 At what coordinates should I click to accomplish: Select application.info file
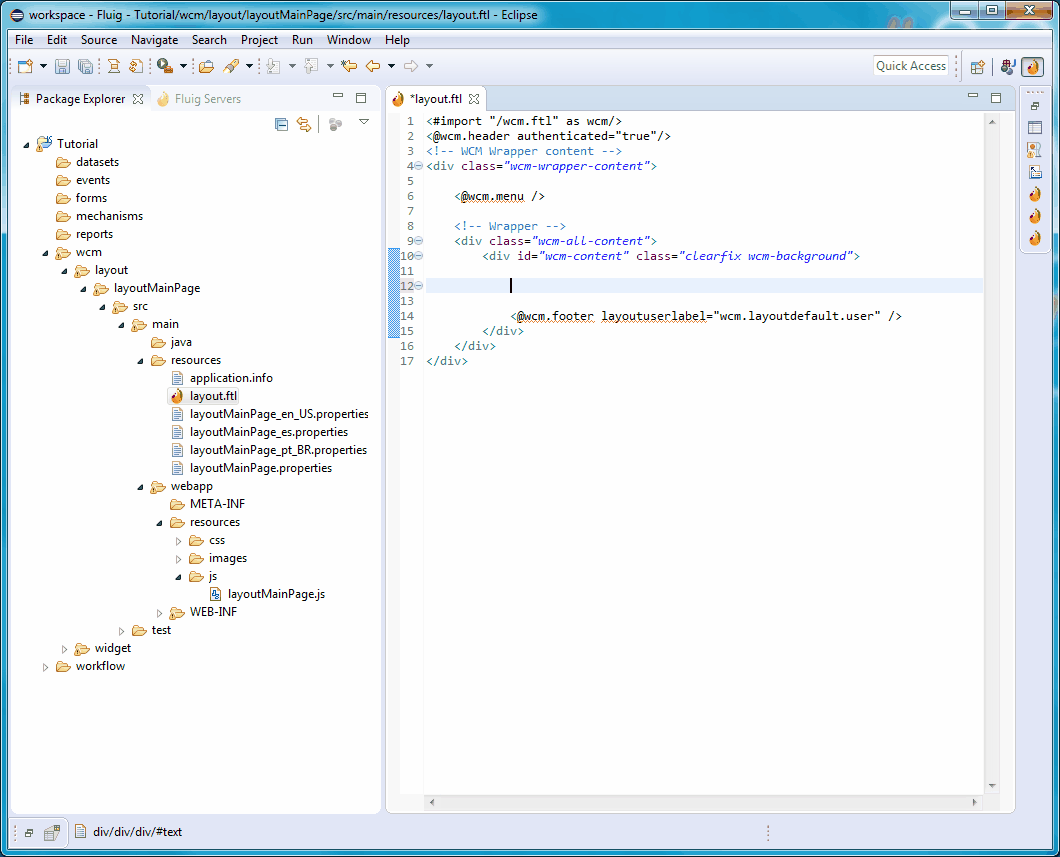click(x=231, y=378)
